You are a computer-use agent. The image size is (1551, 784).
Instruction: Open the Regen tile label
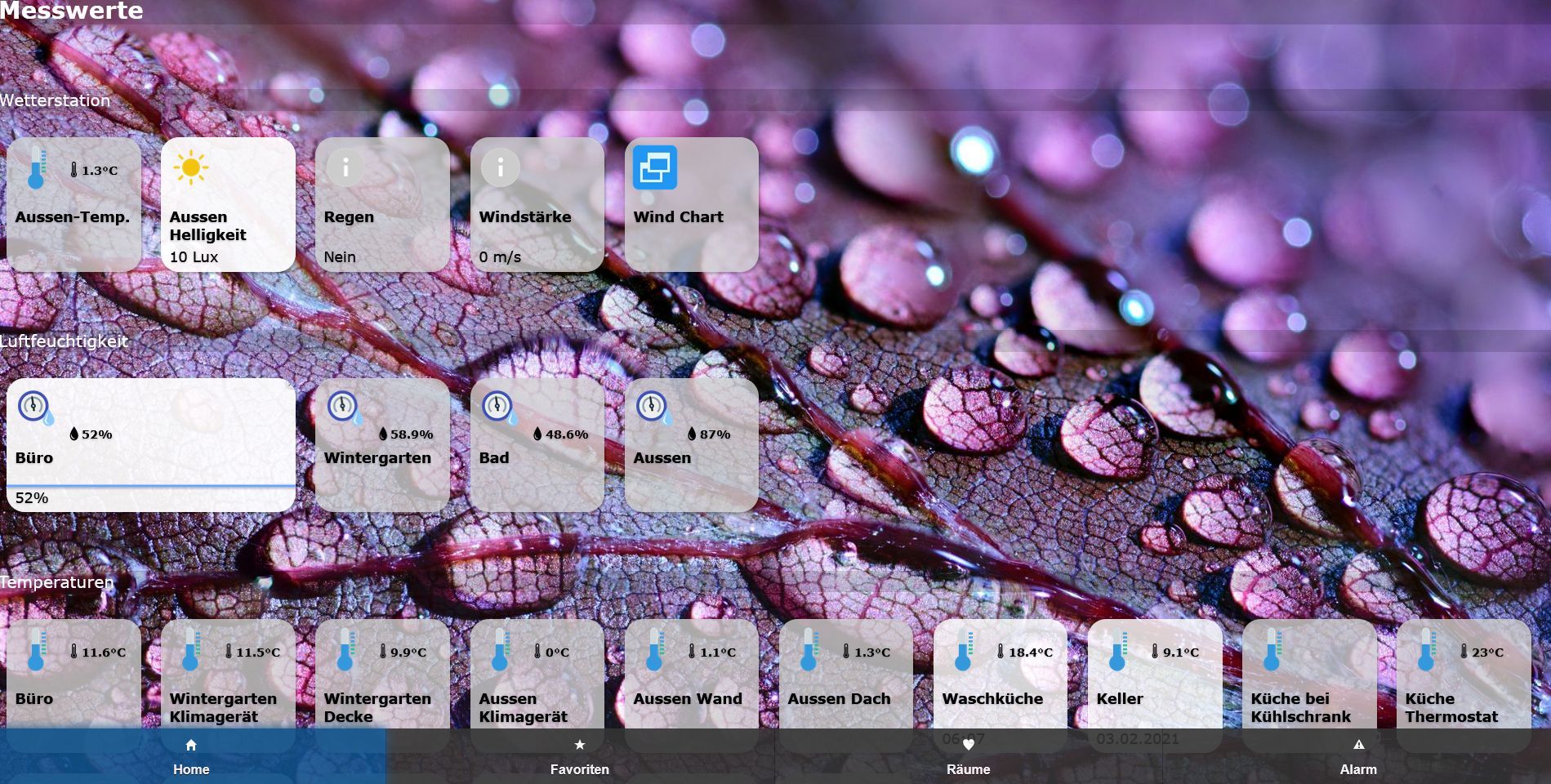point(349,217)
